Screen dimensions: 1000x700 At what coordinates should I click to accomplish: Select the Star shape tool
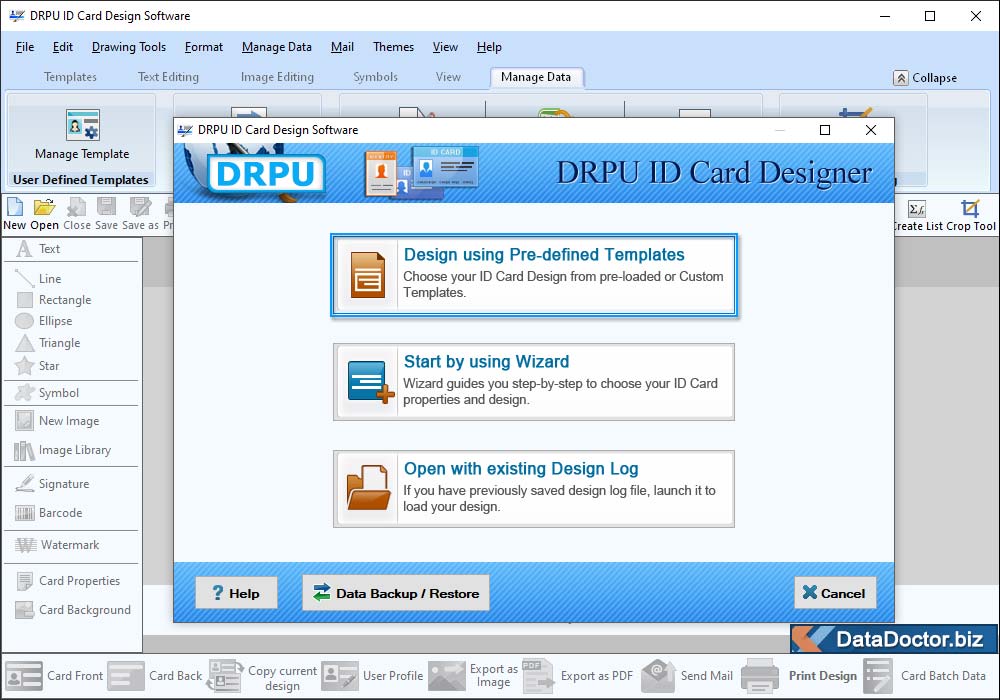[x=37, y=366]
